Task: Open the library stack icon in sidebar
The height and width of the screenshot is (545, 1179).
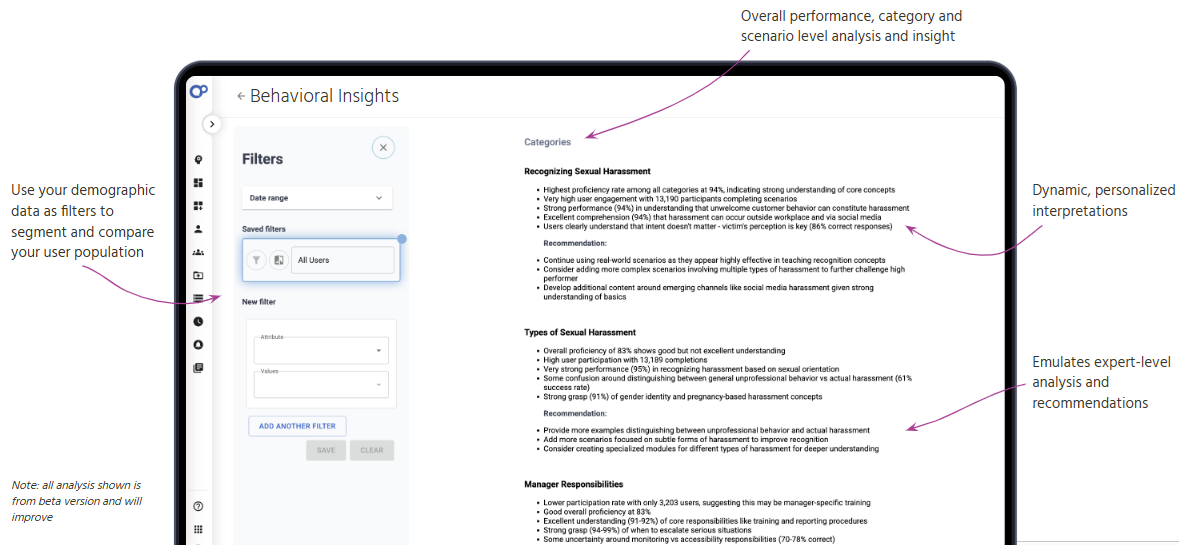Action: point(199,368)
